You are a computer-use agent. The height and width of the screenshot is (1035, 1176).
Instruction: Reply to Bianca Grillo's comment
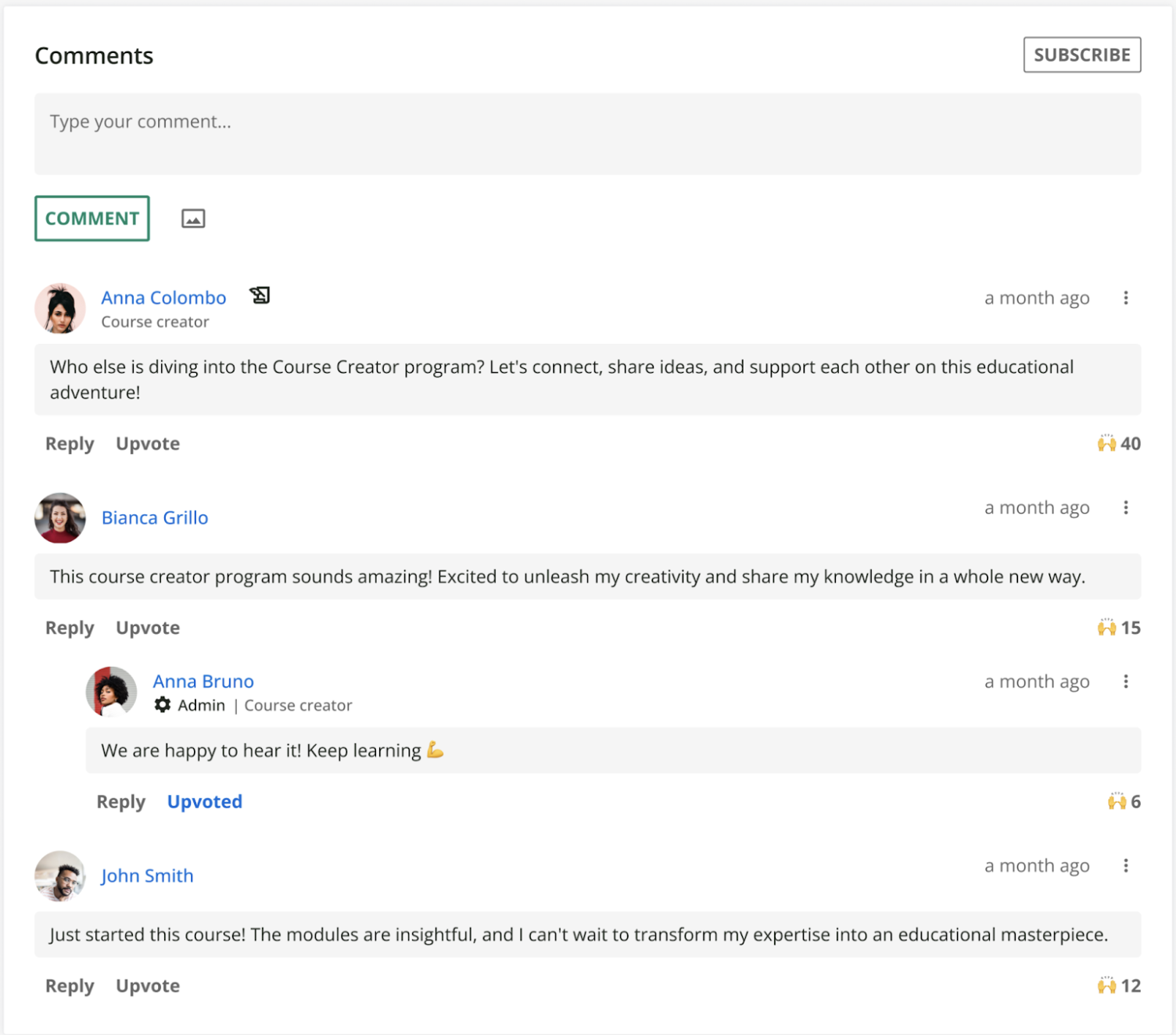(70, 628)
